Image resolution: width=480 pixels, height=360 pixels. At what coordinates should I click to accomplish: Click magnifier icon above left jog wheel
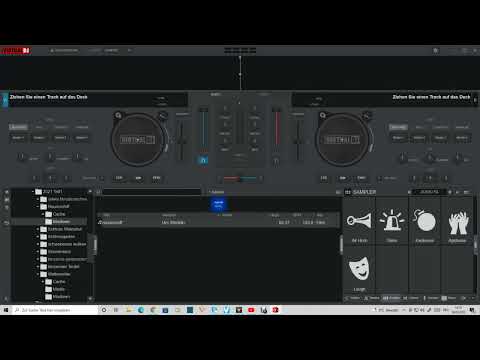click(118, 115)
